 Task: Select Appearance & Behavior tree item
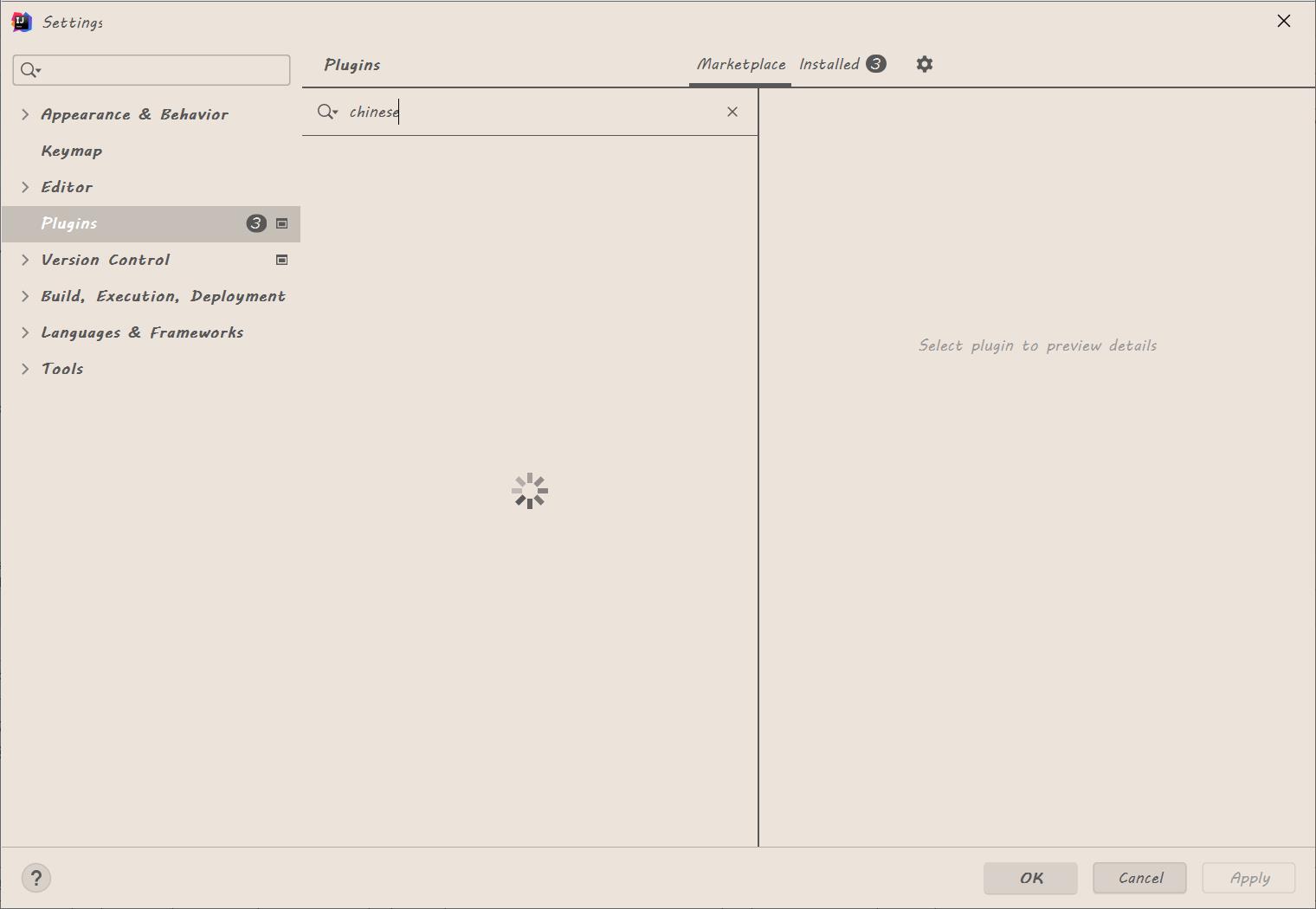point(135,114)
